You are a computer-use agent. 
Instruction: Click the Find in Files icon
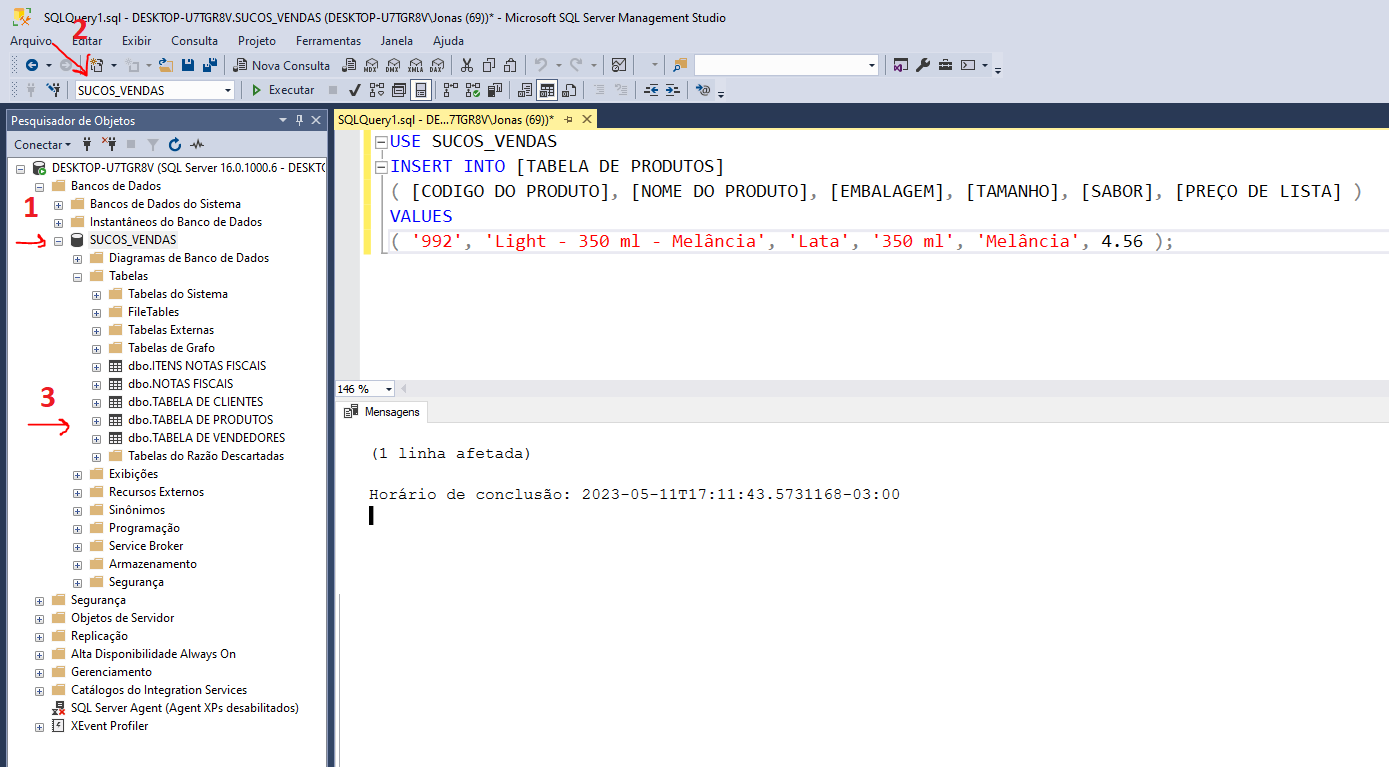tap(680, 65)
